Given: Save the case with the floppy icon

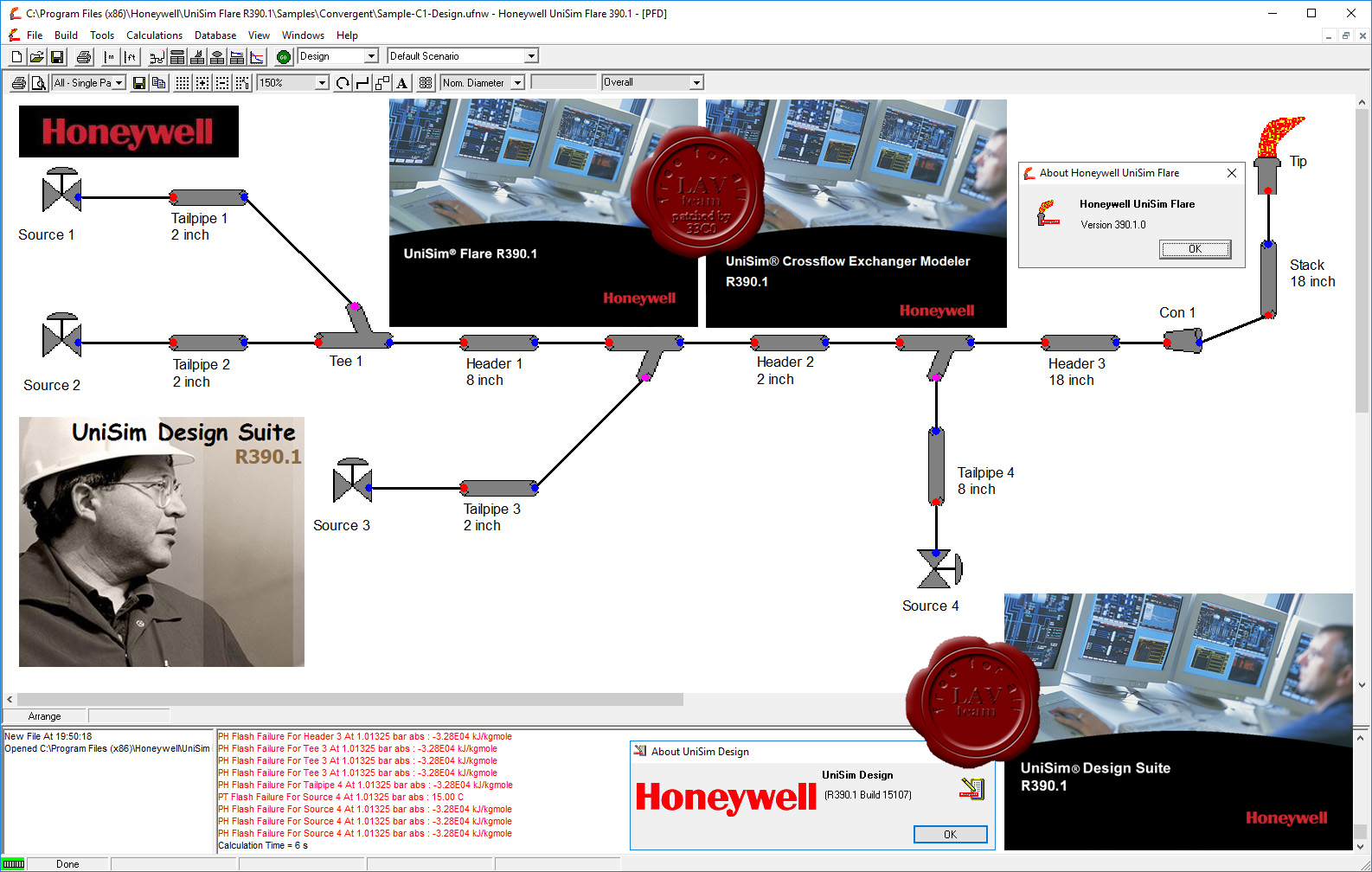Looking at the screenshot, I should pos(57,57).
